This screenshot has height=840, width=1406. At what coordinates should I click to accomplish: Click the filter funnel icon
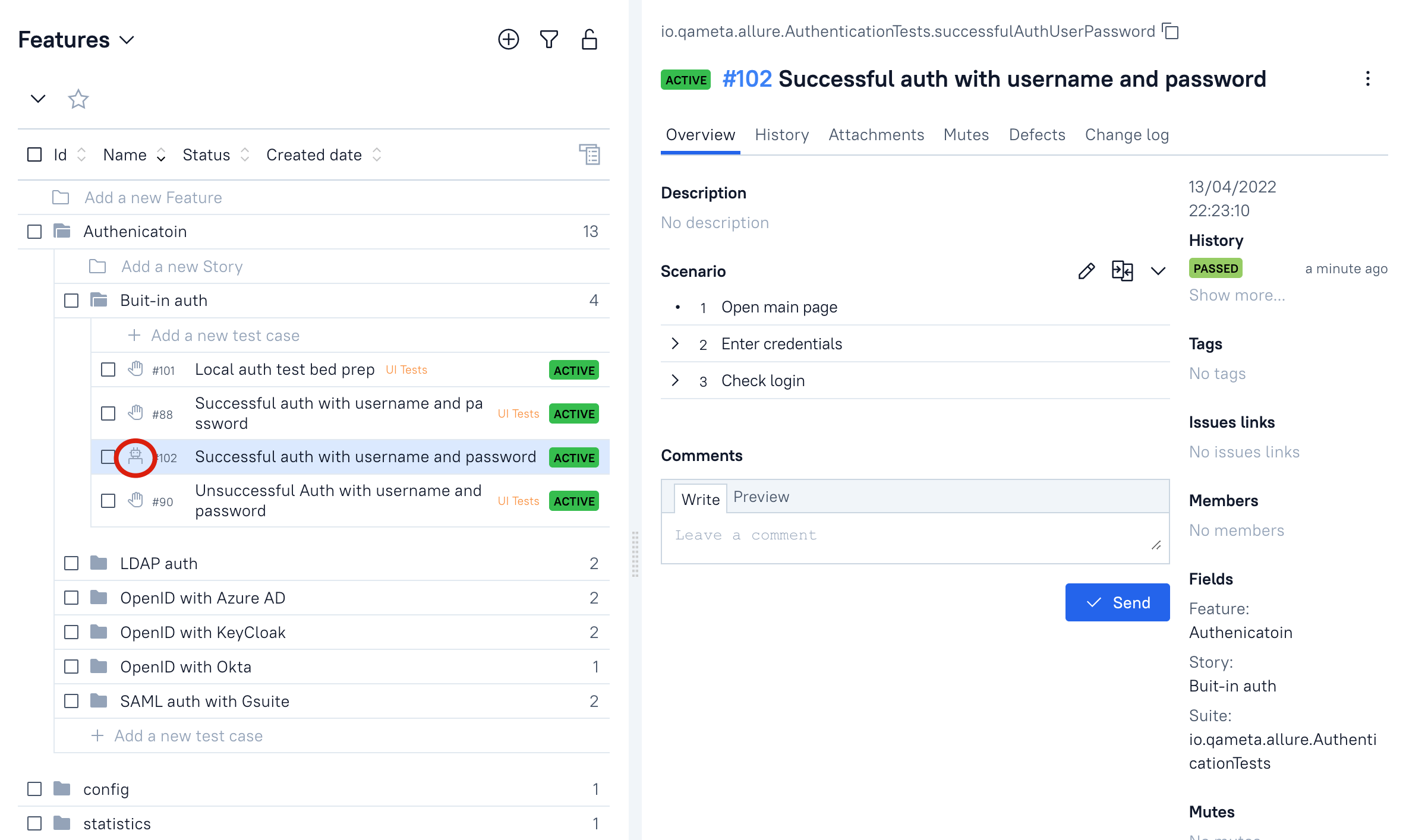[548, 39]
